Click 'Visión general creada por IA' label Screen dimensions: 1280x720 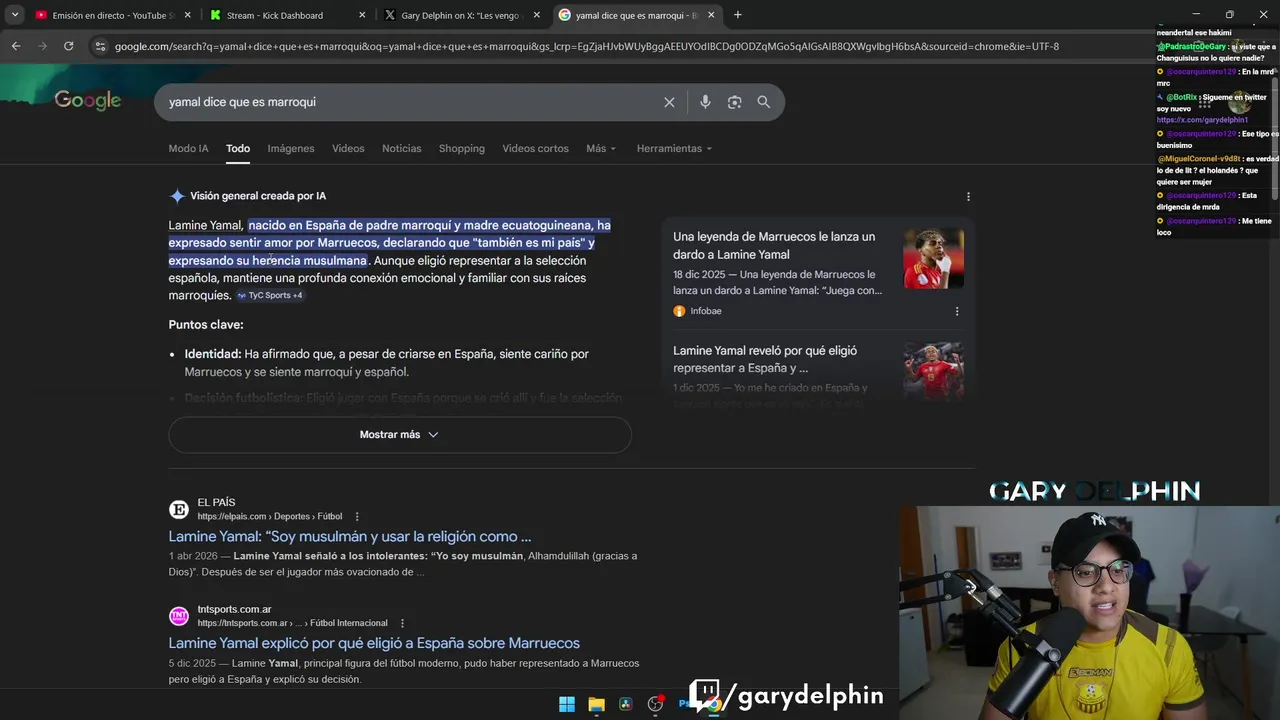tap(258, 196)
